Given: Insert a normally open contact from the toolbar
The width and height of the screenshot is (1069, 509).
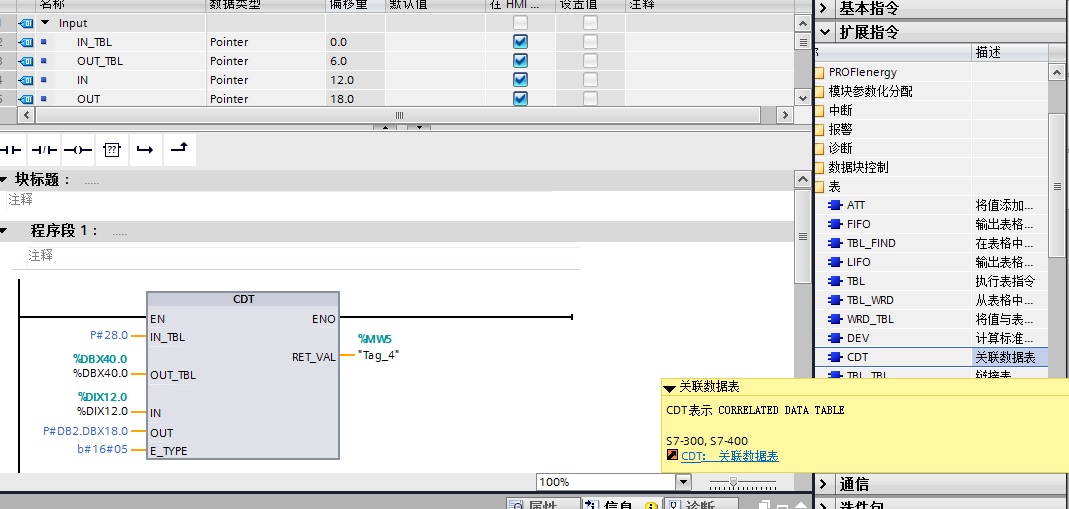Looking at the screenshot, I should pos(11,150).
